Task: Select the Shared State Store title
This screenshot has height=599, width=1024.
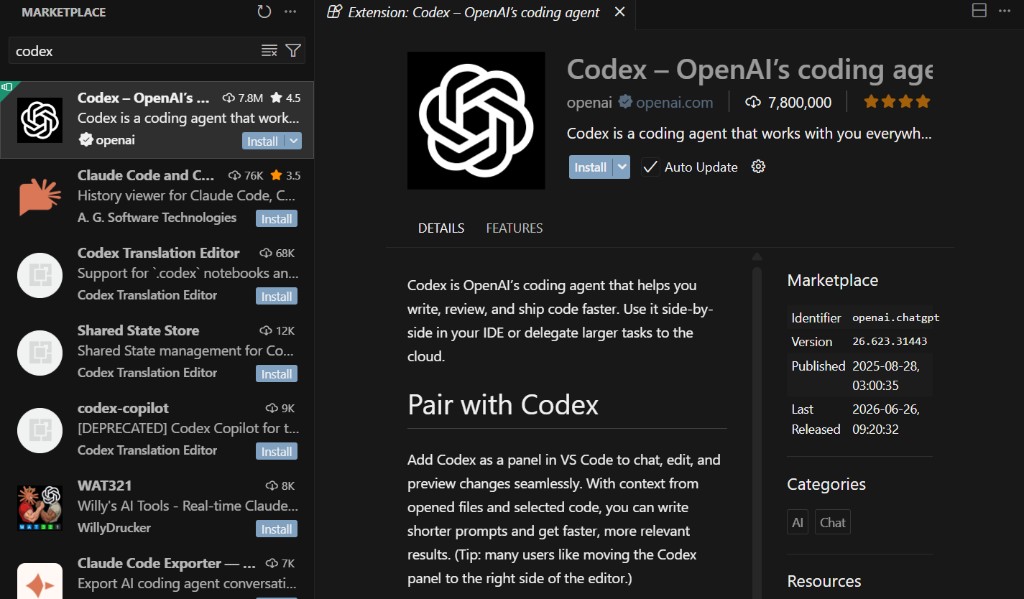Action: (138, 331)
